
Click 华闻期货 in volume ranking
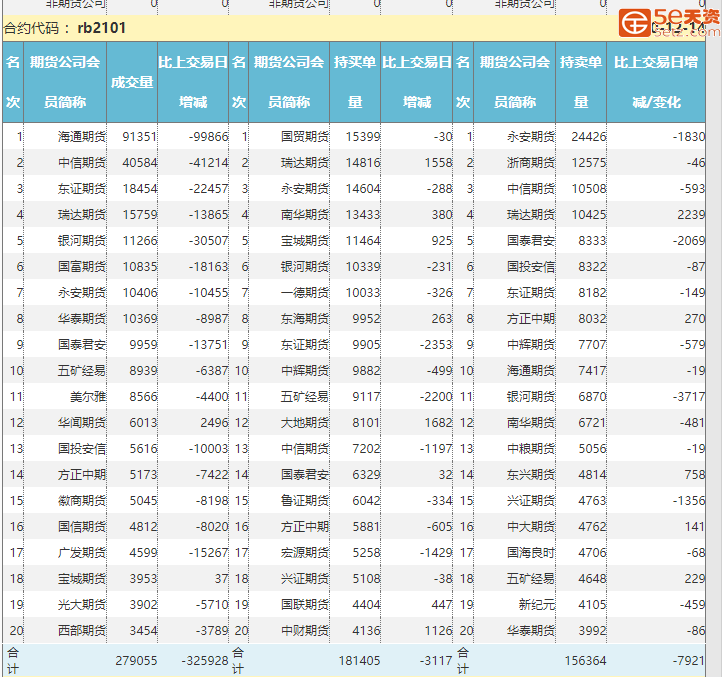(82, 422)
